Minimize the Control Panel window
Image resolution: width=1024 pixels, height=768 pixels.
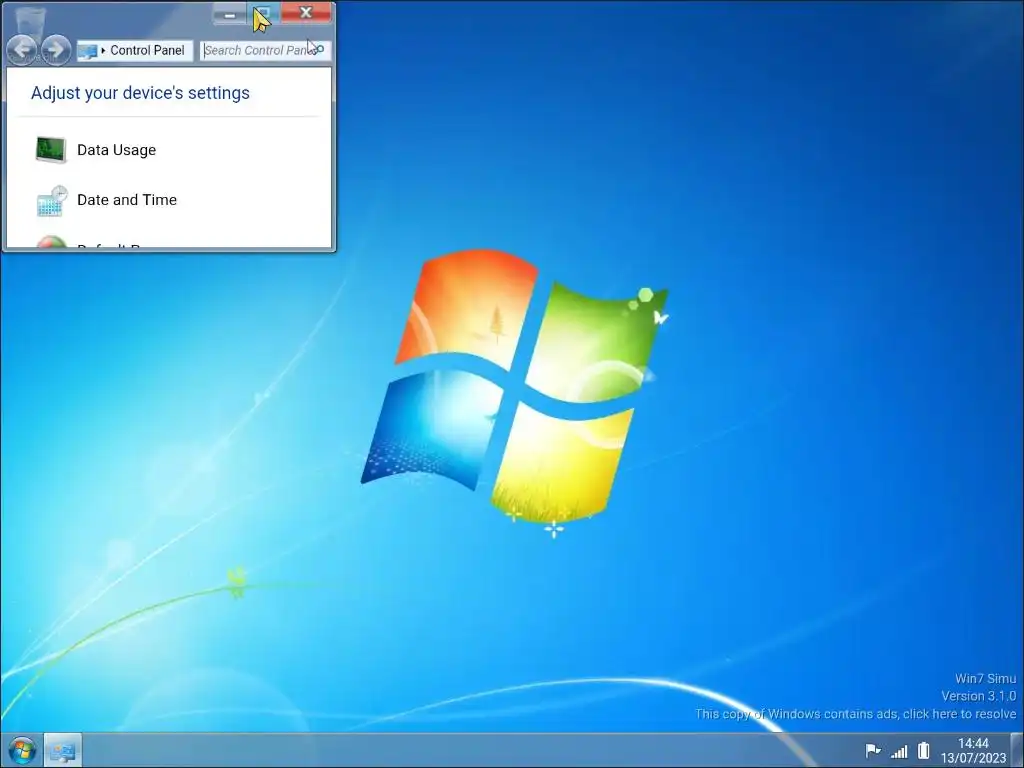coord(230,14)
